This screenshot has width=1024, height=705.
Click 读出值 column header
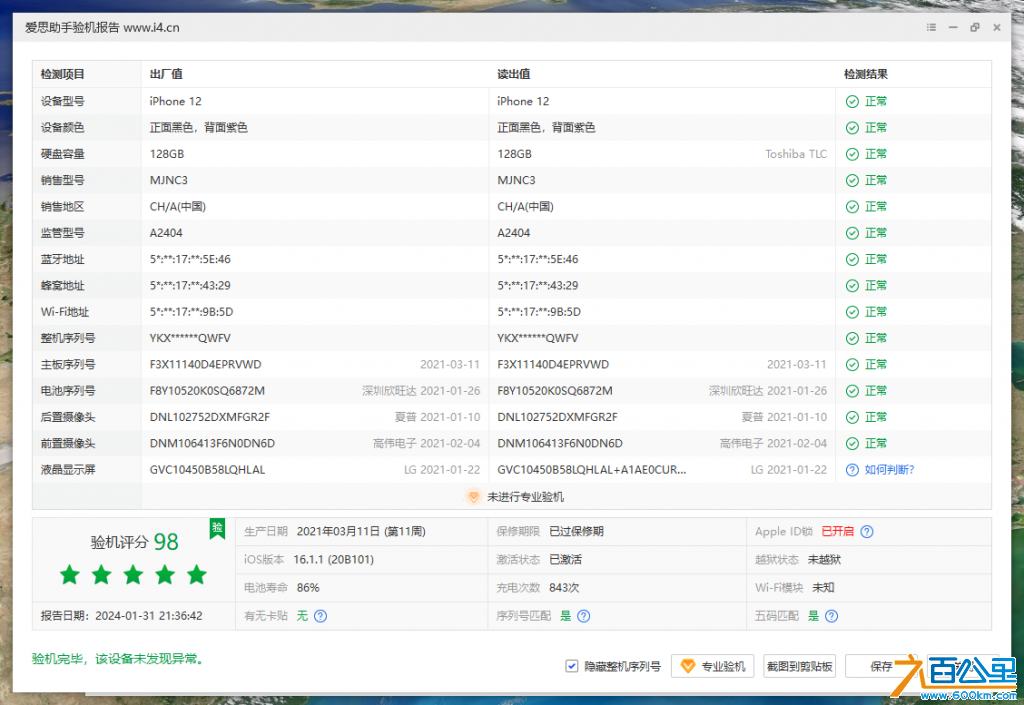(x=513, y=74)
